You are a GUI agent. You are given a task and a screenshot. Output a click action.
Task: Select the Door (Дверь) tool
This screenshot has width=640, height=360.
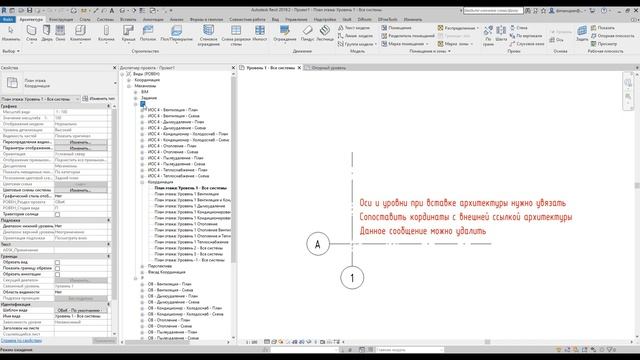click(x=47, y=33)
